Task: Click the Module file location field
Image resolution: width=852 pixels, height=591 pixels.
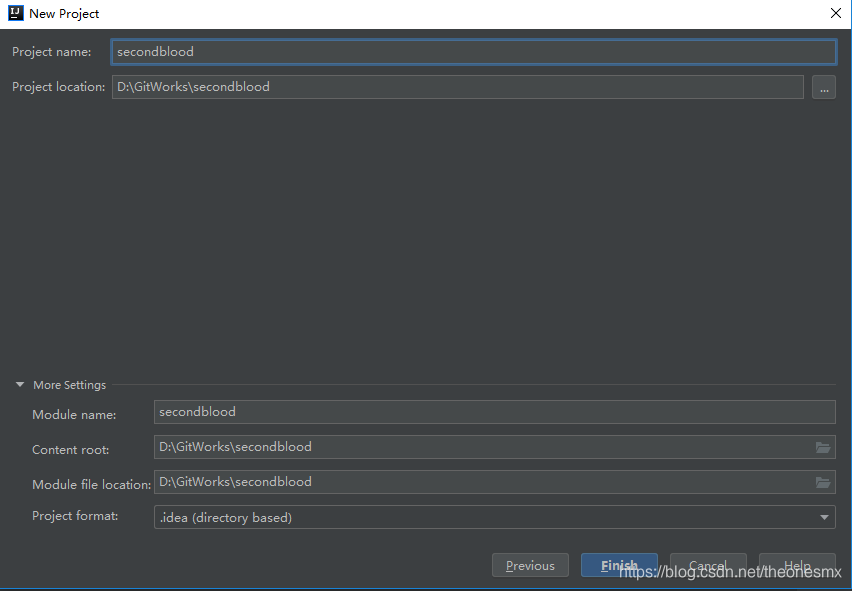Action: coord(494,482)
